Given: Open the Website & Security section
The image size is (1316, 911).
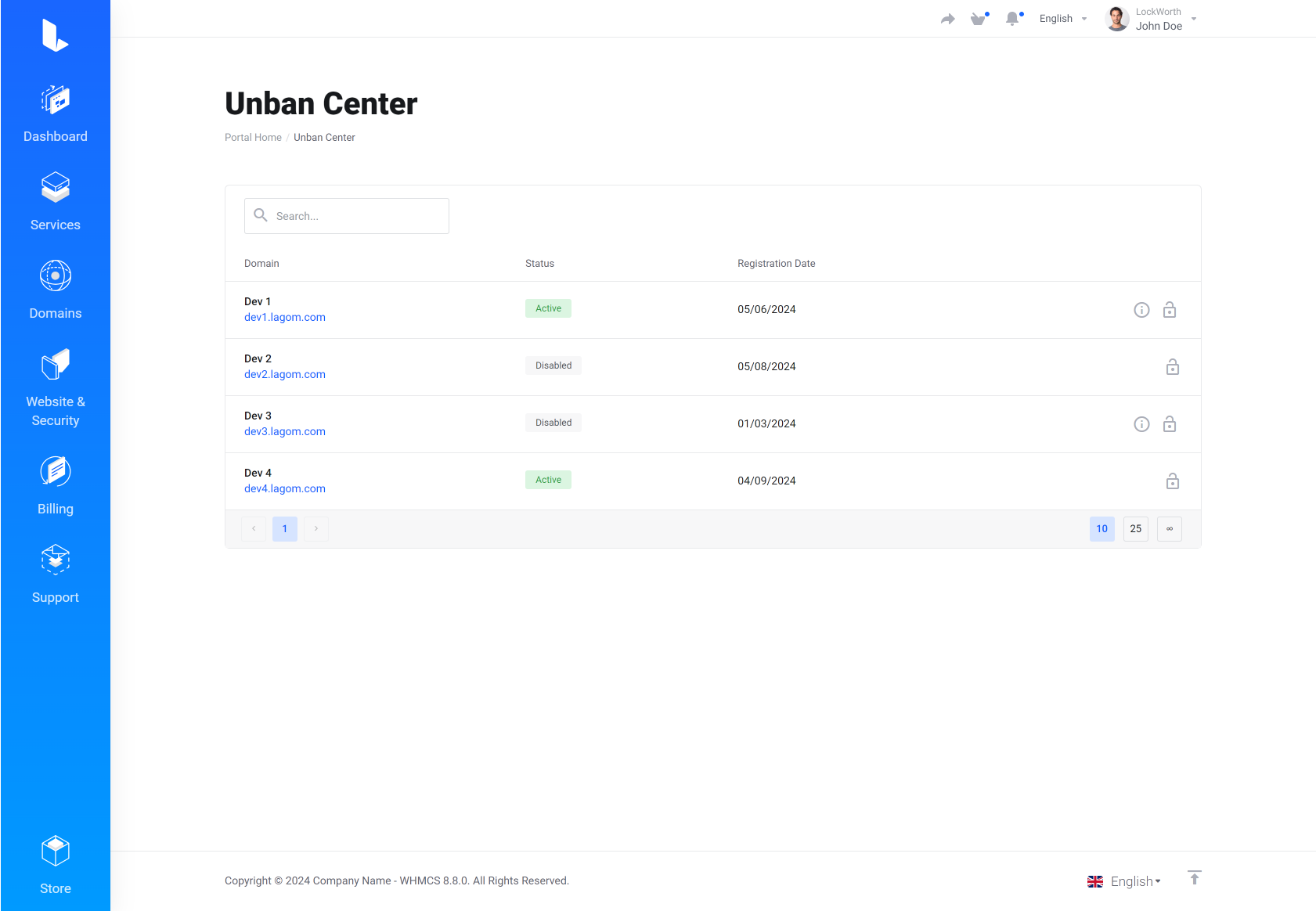Looking at the screenshot, I should (55, 389).
